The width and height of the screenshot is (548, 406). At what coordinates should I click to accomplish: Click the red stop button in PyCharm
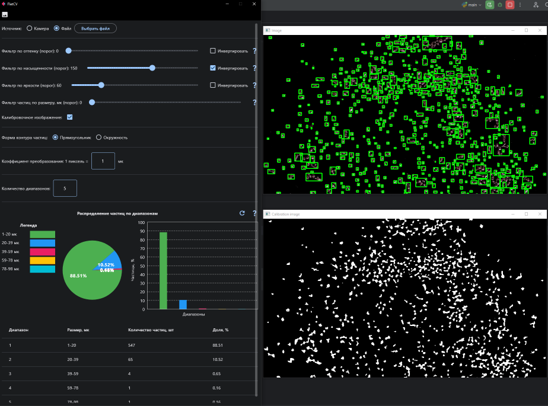pos(510,5)
